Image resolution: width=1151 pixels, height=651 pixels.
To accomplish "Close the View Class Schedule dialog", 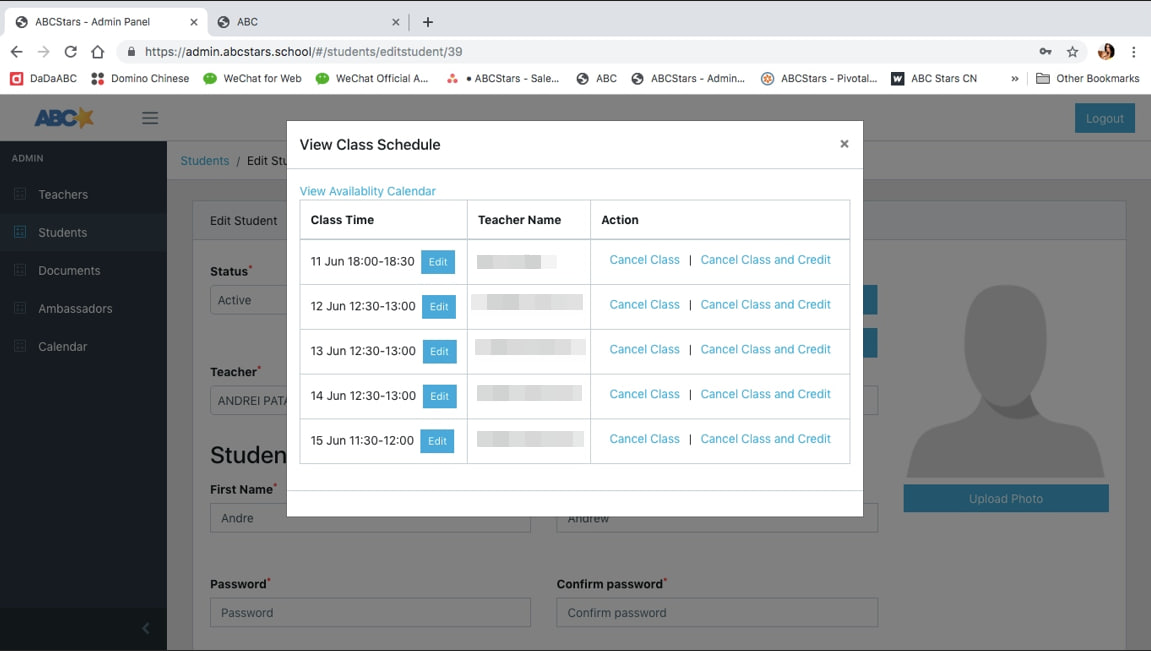I will click(844, 144).
